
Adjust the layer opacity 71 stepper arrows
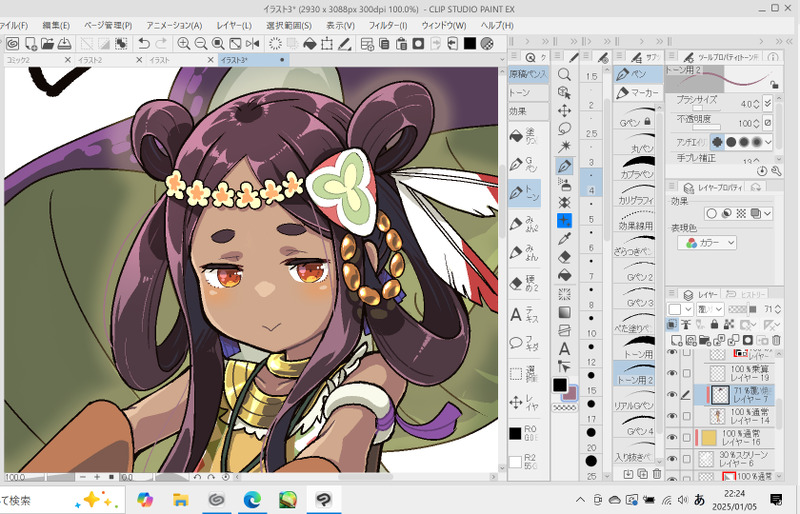(778, 309)
